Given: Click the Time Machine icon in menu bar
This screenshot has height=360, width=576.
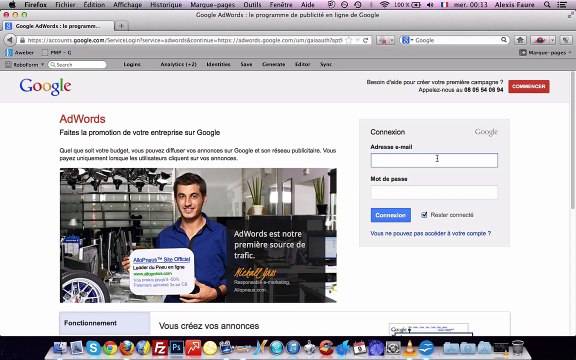Looking at the screenshot, I should coord(358,5).
